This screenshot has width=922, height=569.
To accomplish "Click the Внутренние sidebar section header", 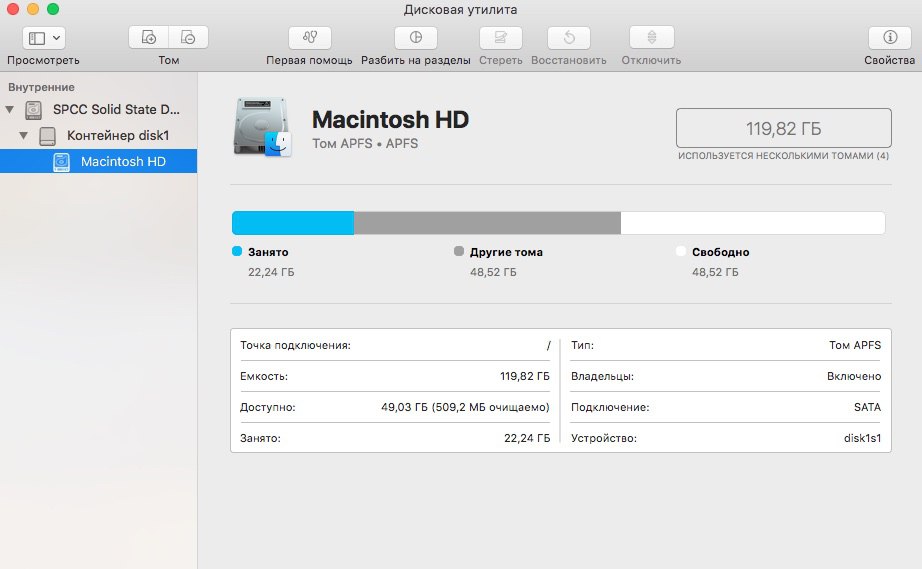I will [41, 87].
